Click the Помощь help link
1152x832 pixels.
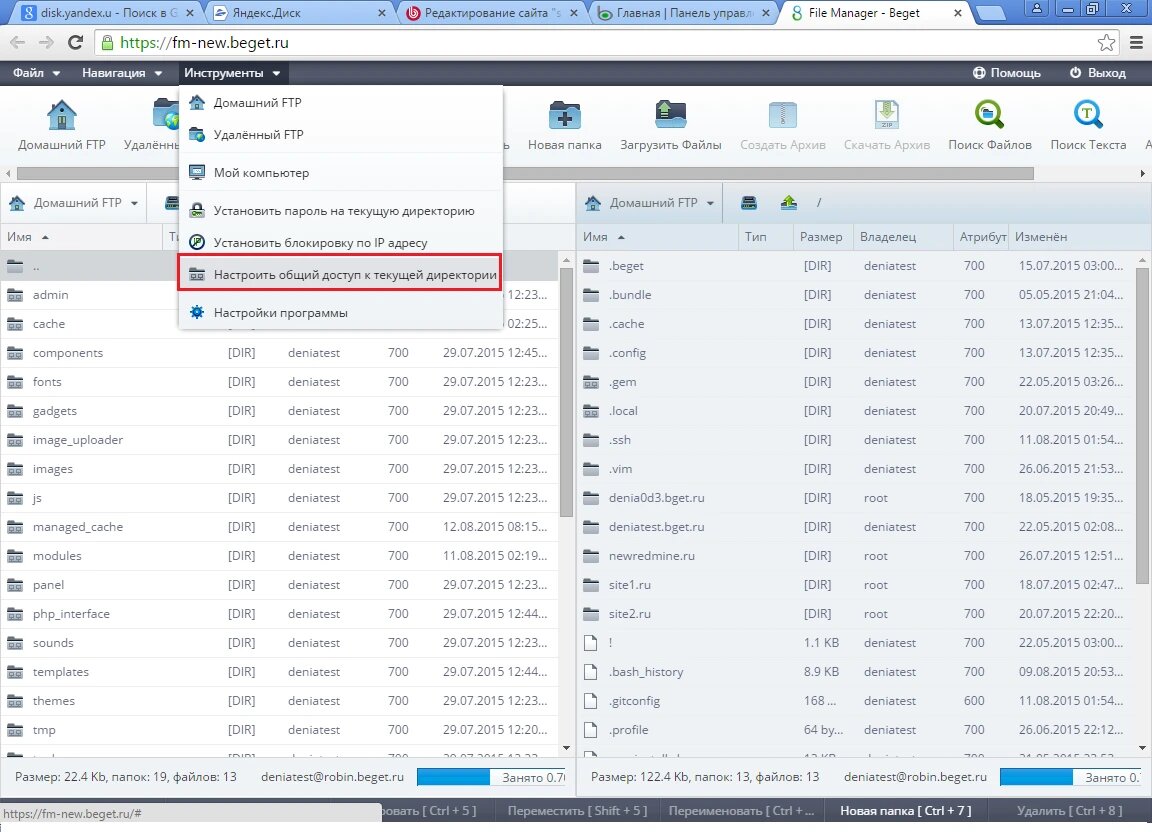click(x=1007, y=73)
